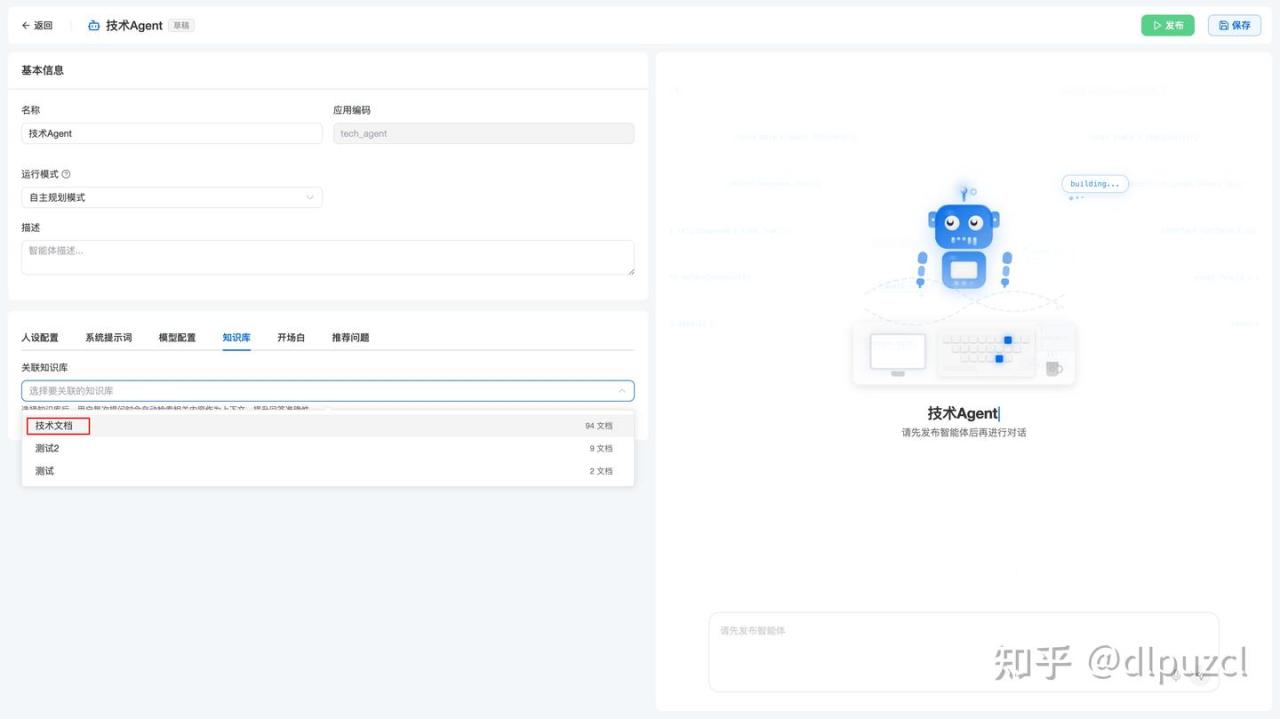Switch to the 人设配置 tab

[x=40, y=338]
